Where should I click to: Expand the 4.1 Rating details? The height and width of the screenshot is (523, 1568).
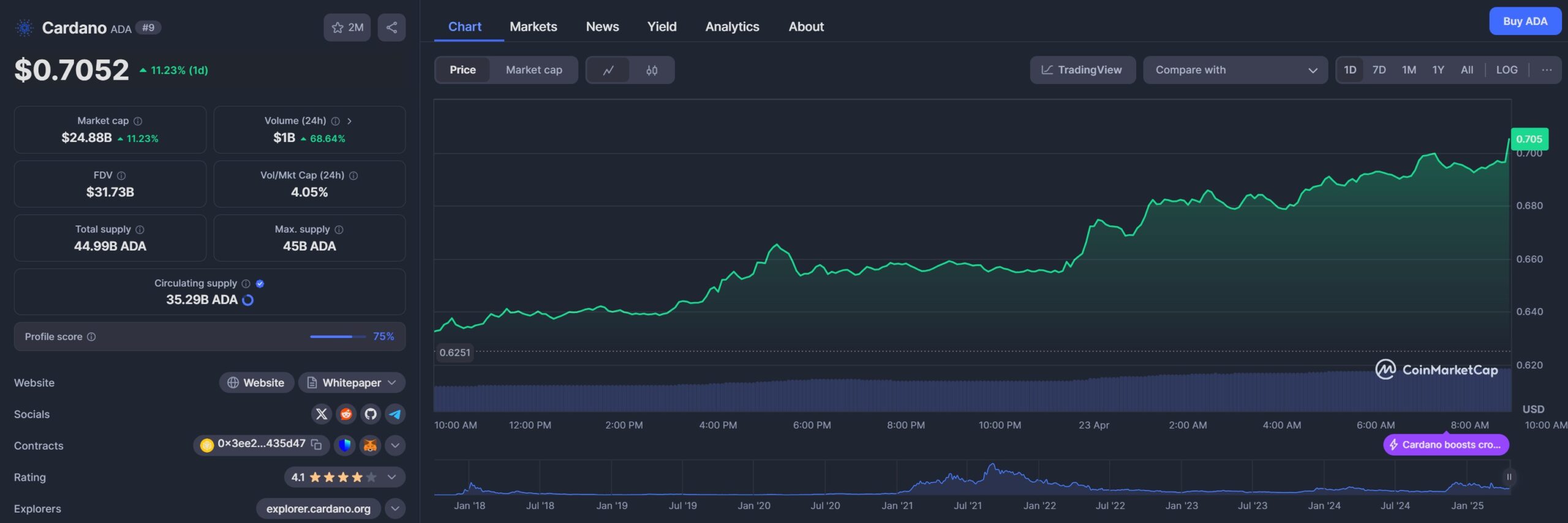coord(345,477)
